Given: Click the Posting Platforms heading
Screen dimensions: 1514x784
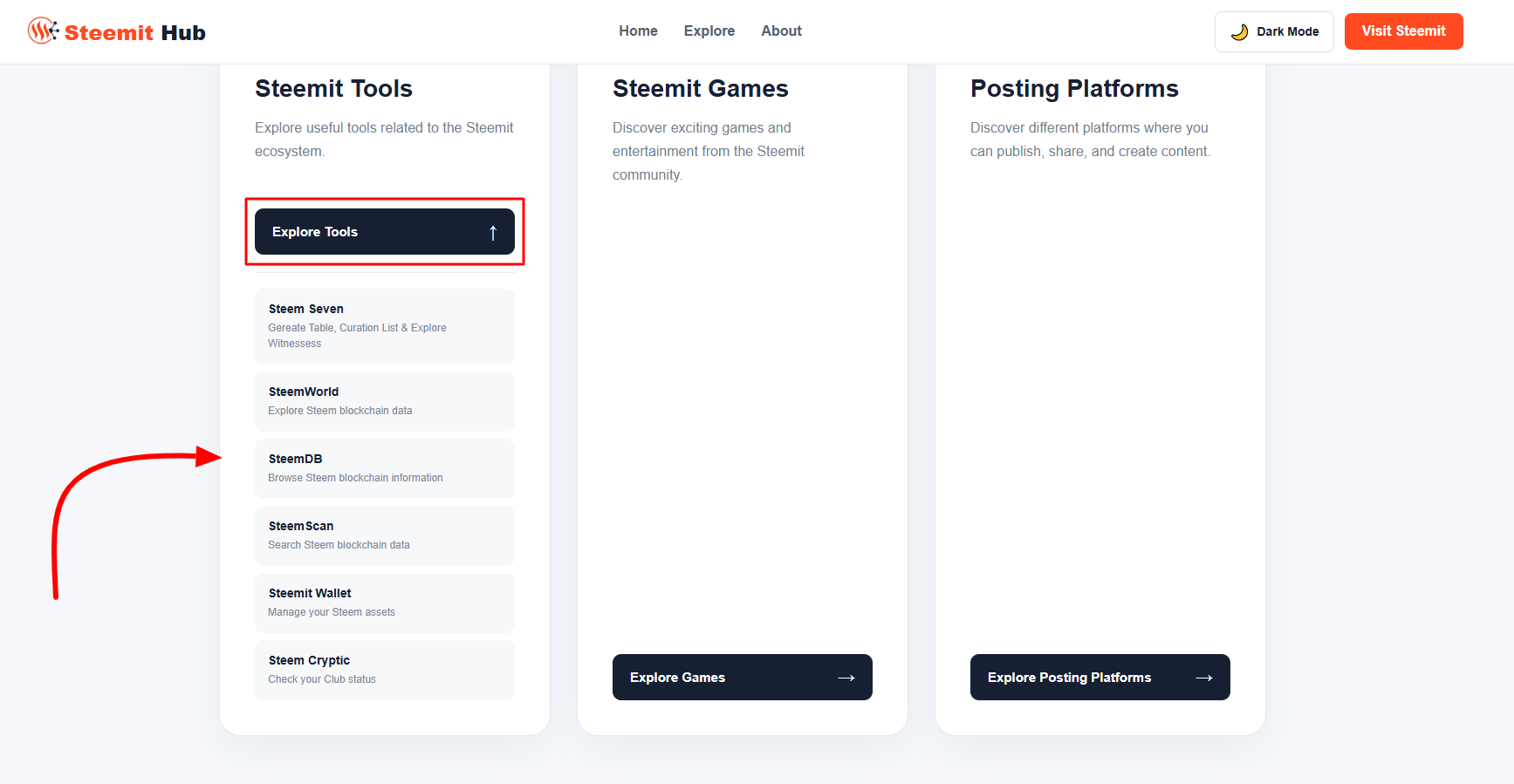Looking at the screenshot, I should point(1074,88).
